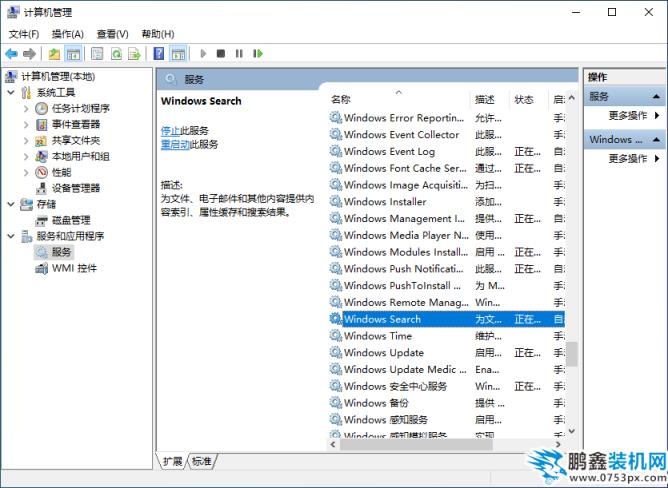Screen dimensions: 668x488
Task: Collapse the 系统工具 tree node
Action: click(x=11, y=92)
